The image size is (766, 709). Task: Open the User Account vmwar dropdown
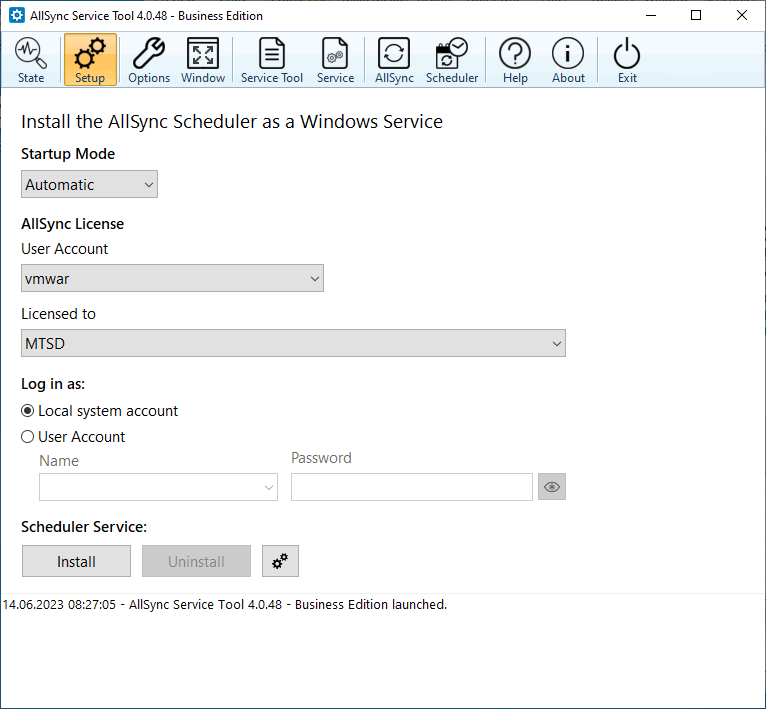tap(172, 279)
